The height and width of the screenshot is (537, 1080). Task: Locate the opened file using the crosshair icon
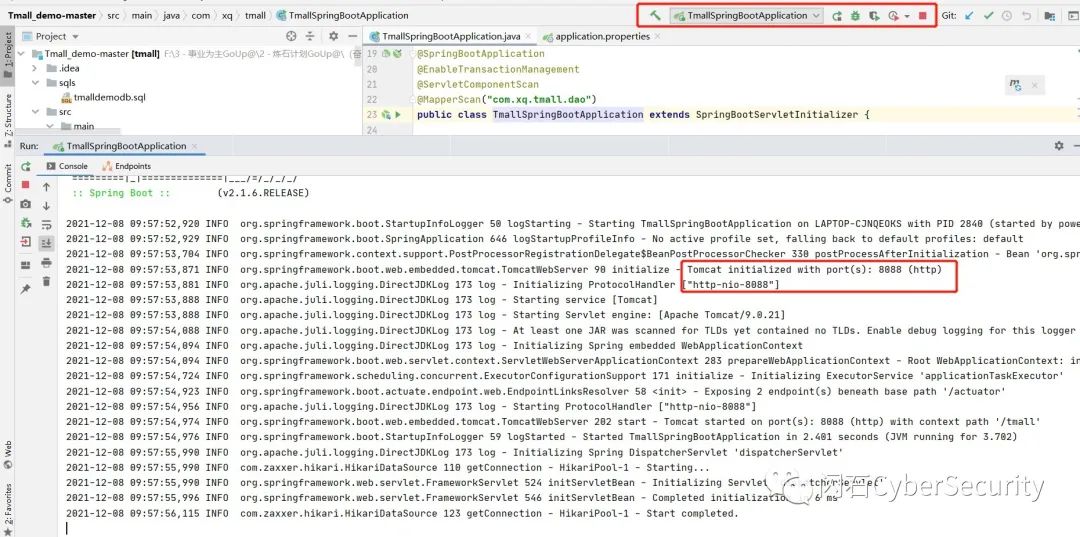(x=291, y=36)
